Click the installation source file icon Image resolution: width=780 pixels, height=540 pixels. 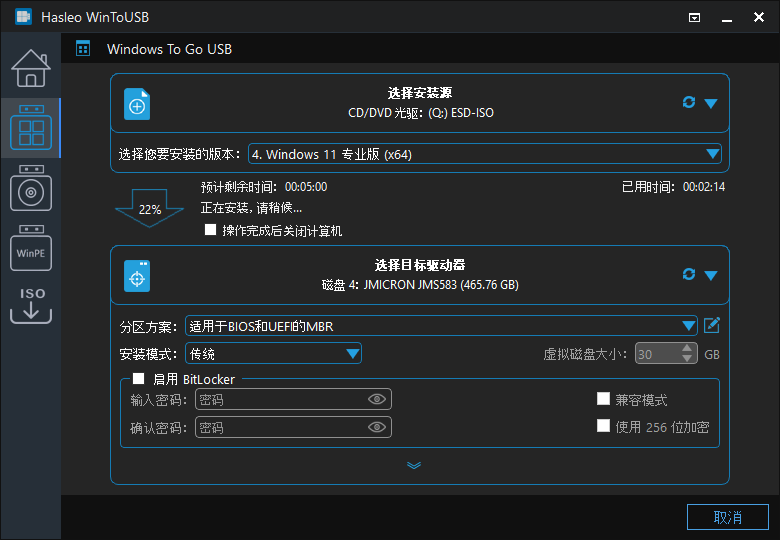tap(137, 104)
